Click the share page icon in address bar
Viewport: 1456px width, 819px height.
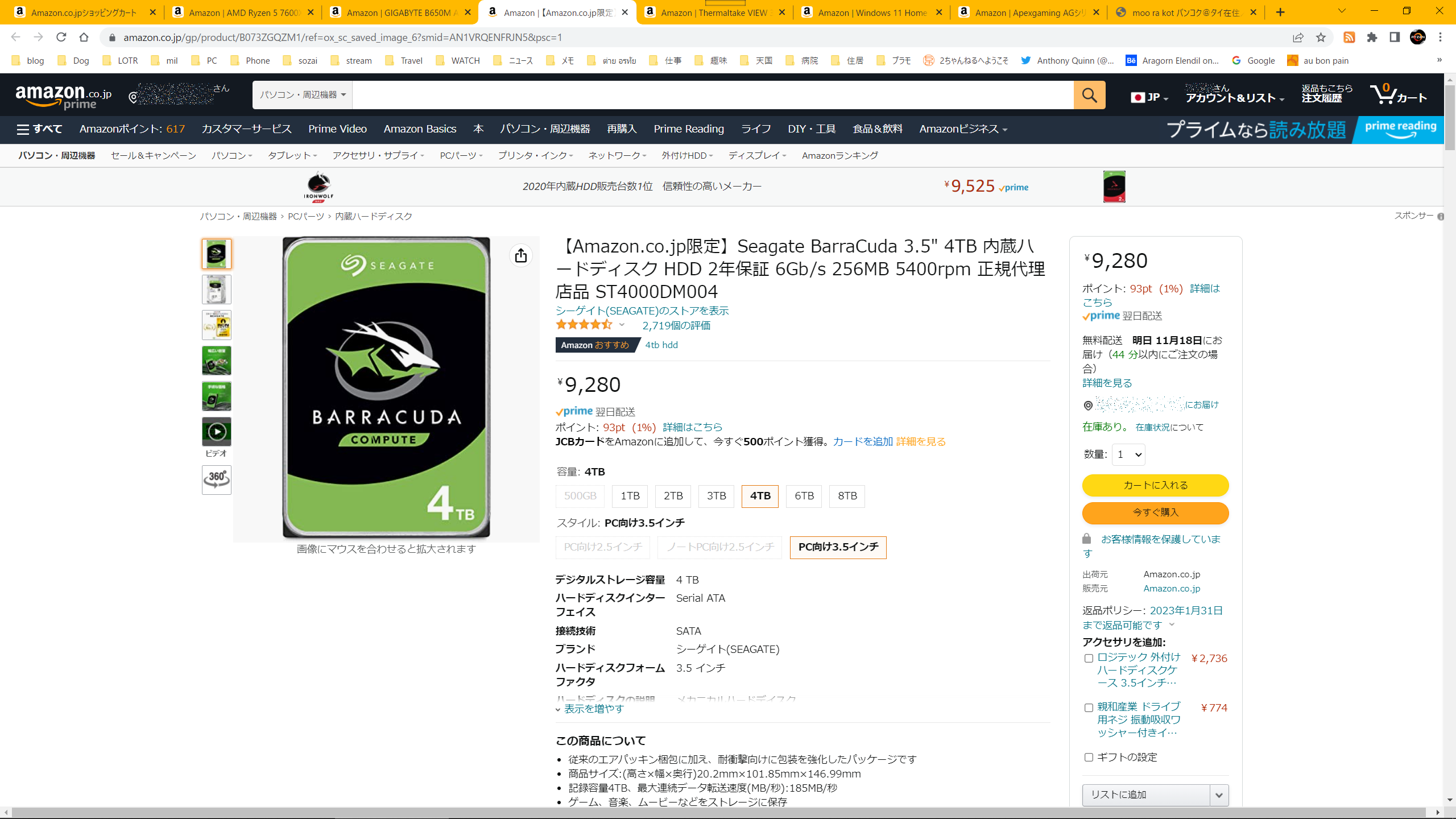(1298, 37)
